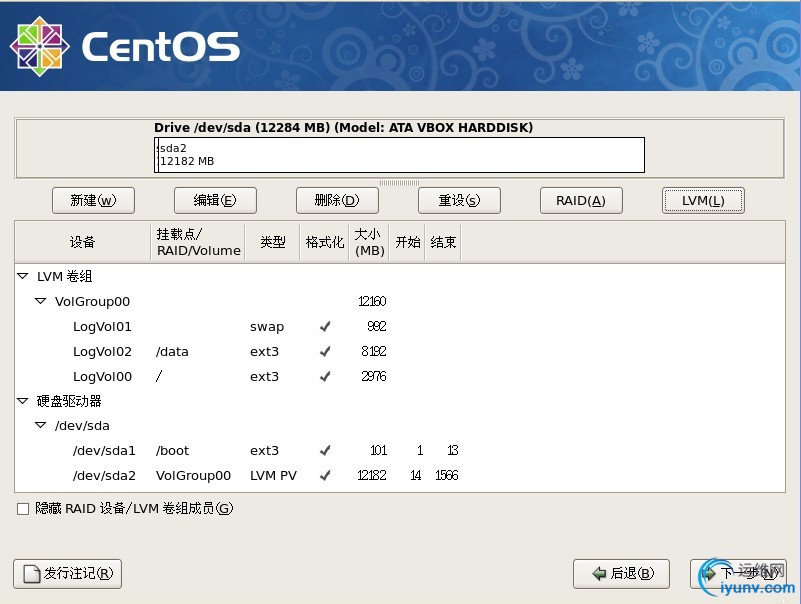Collapse the 硬盘驱动器 tree node
This screenshot has height=604, width=801.
pos(22,401)
